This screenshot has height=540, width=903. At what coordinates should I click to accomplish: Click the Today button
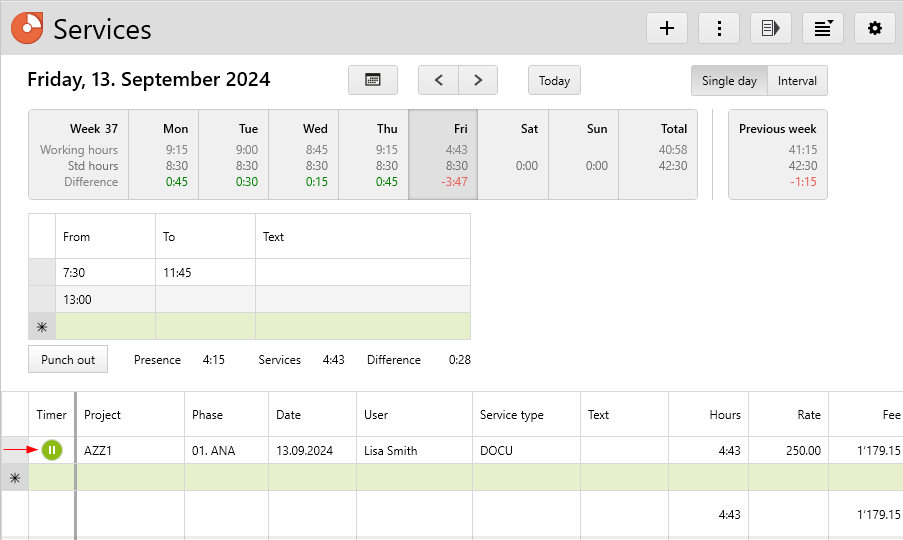554,80
